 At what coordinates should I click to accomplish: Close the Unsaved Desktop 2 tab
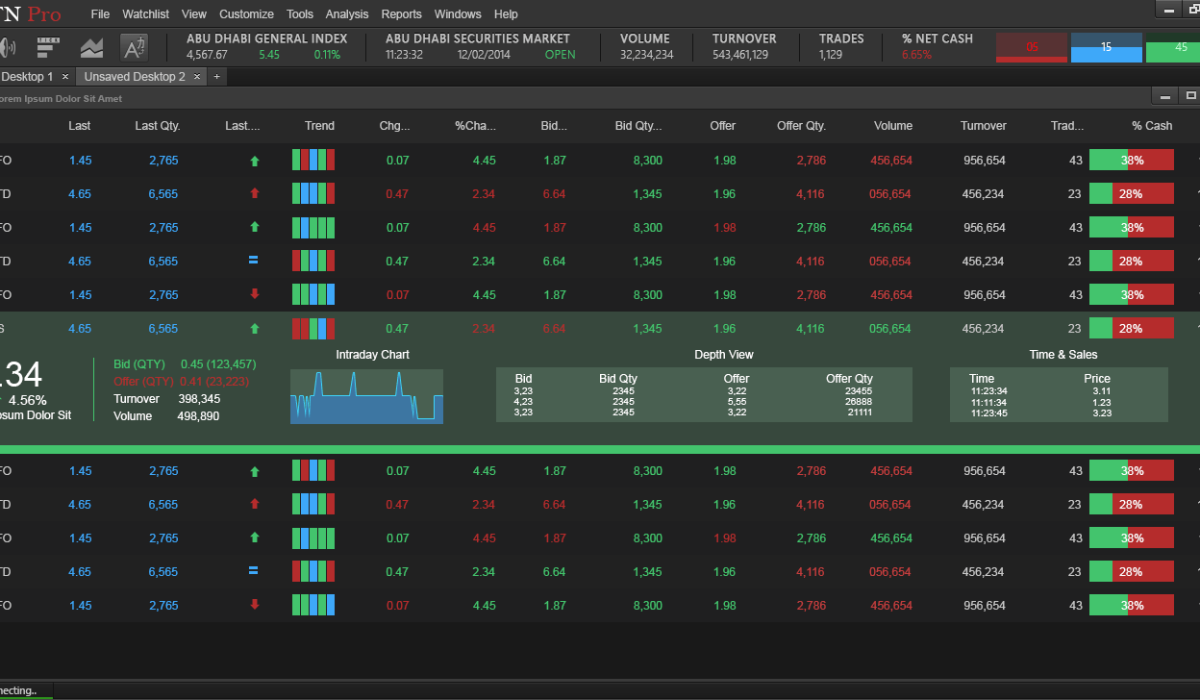point(197,76)
